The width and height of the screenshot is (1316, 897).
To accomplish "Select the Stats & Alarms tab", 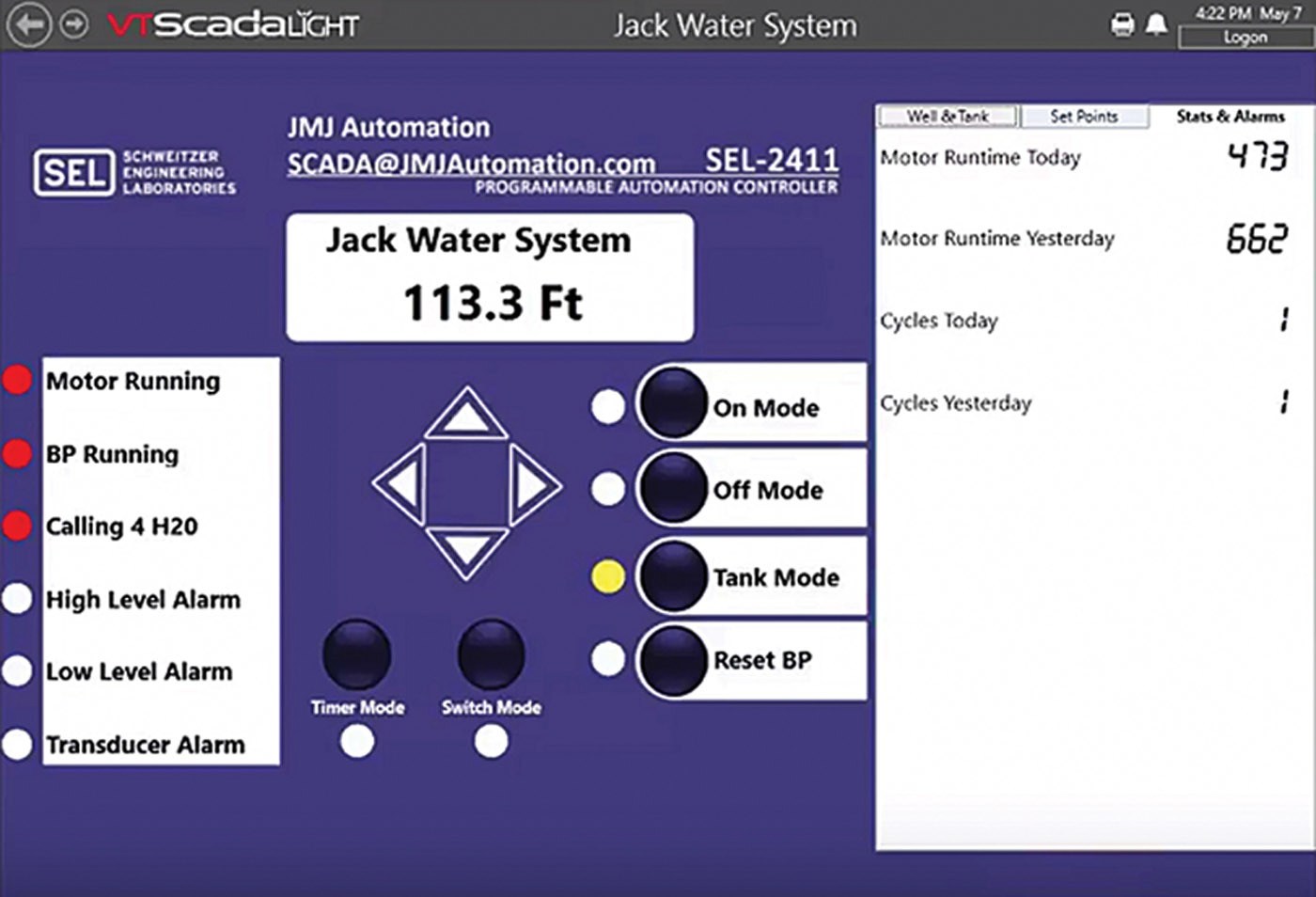I will (x=1230, y=117).
